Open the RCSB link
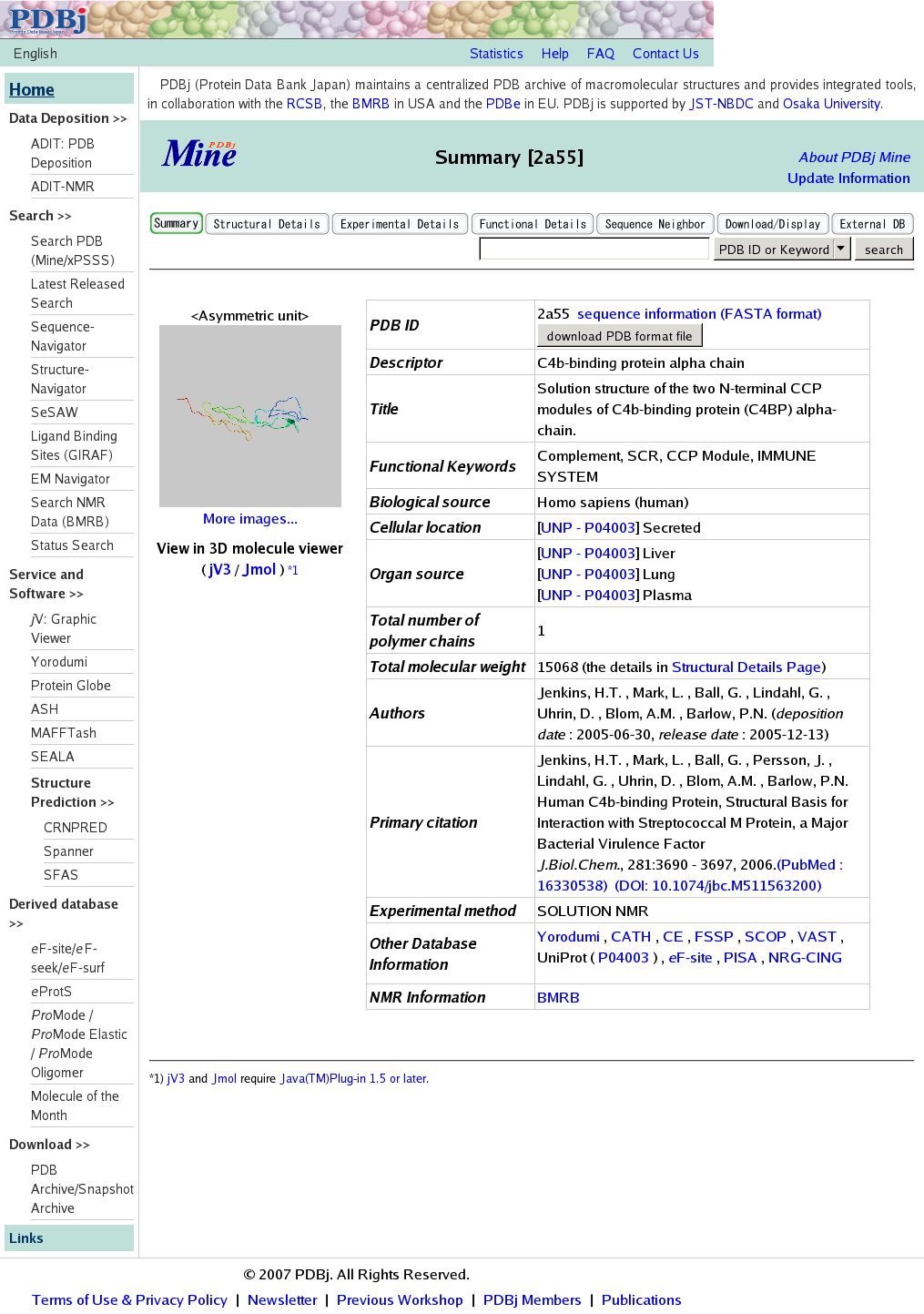924x1314 pixels. 304,104
